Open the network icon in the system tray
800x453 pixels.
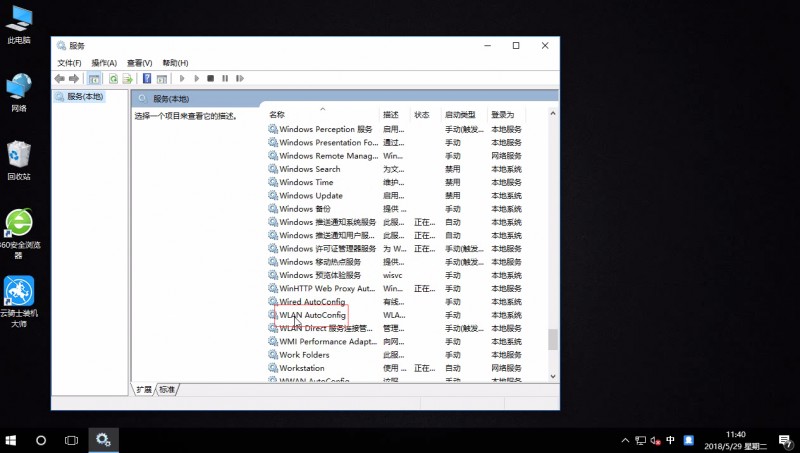pyautogui.click(x=640, y=440)
